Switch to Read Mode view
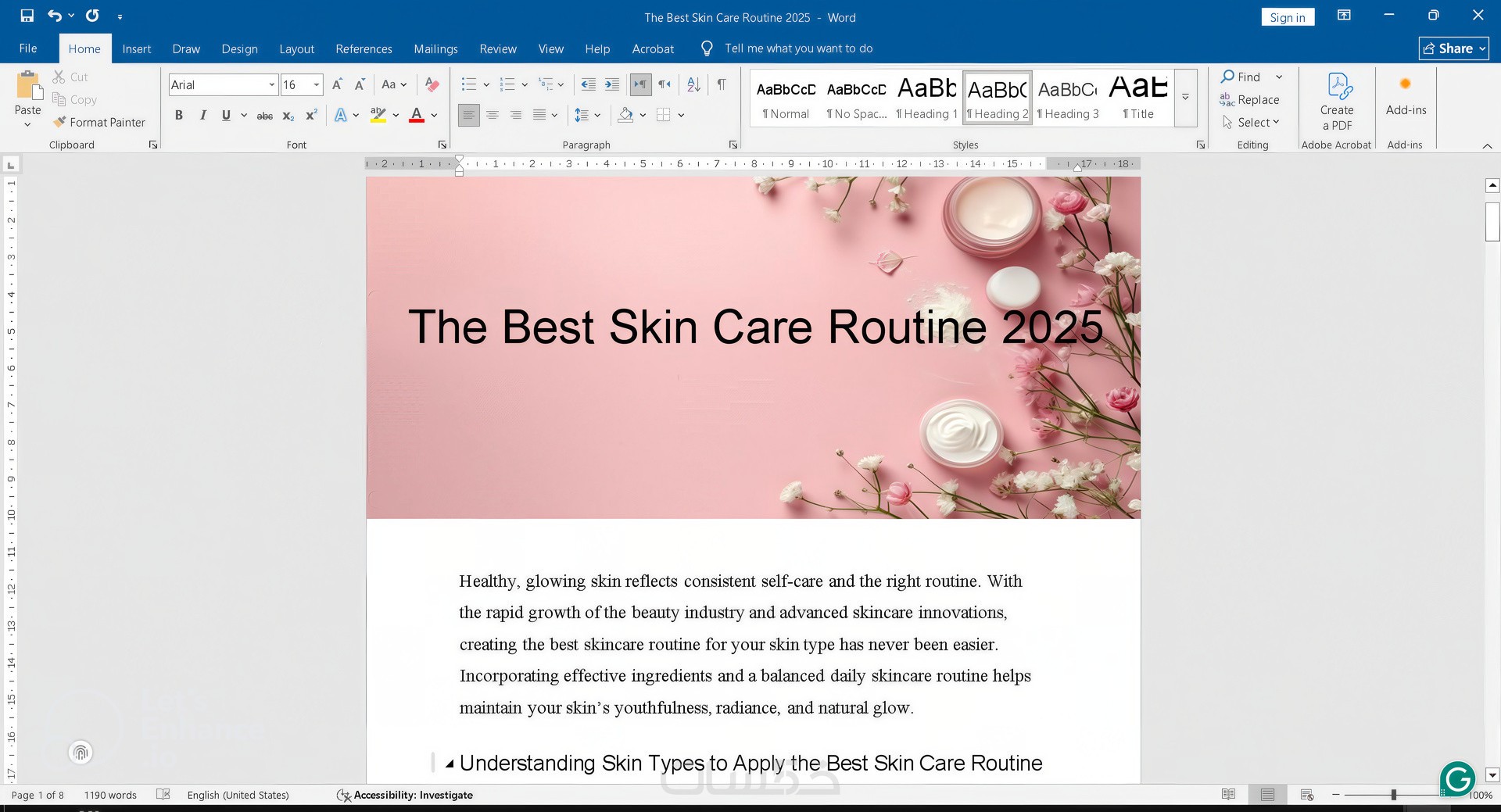This screenshot has height=812, width=1501. 1229,795
